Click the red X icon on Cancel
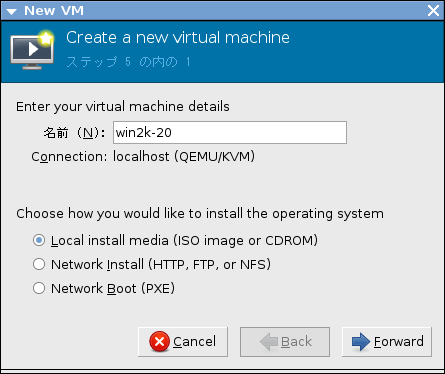This screenshot has width=445, height=374. 159,342
